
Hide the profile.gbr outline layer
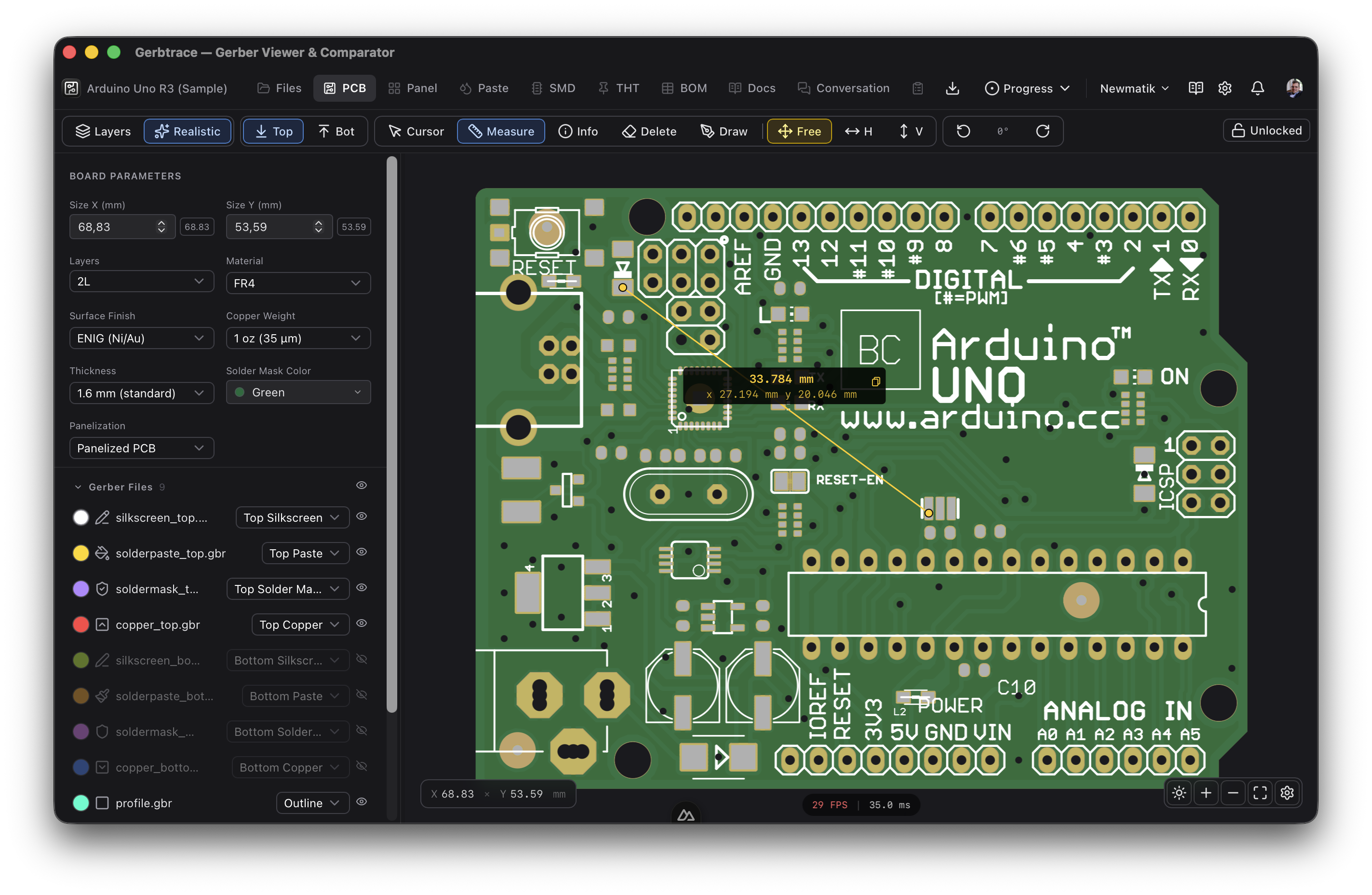click(x=362, y=802)
